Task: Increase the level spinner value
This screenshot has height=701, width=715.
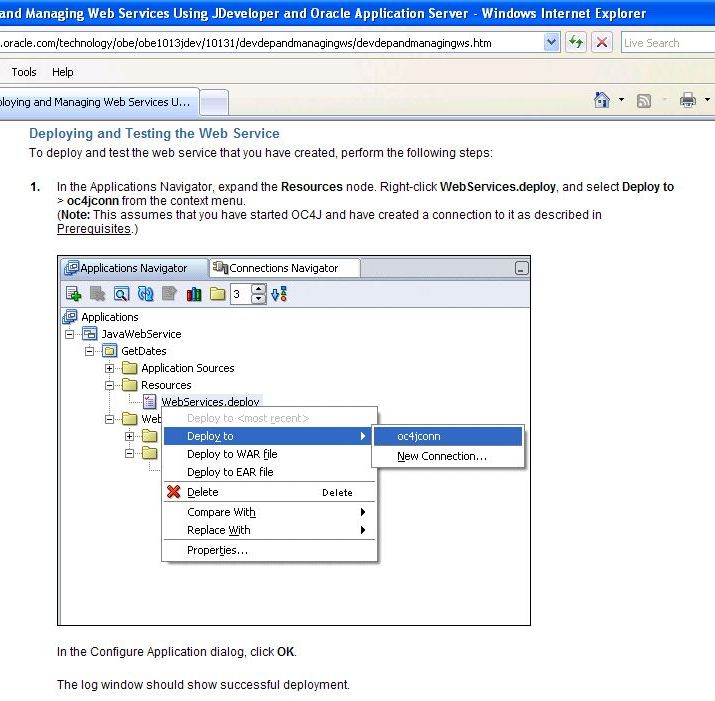Action: coord(259,289)
